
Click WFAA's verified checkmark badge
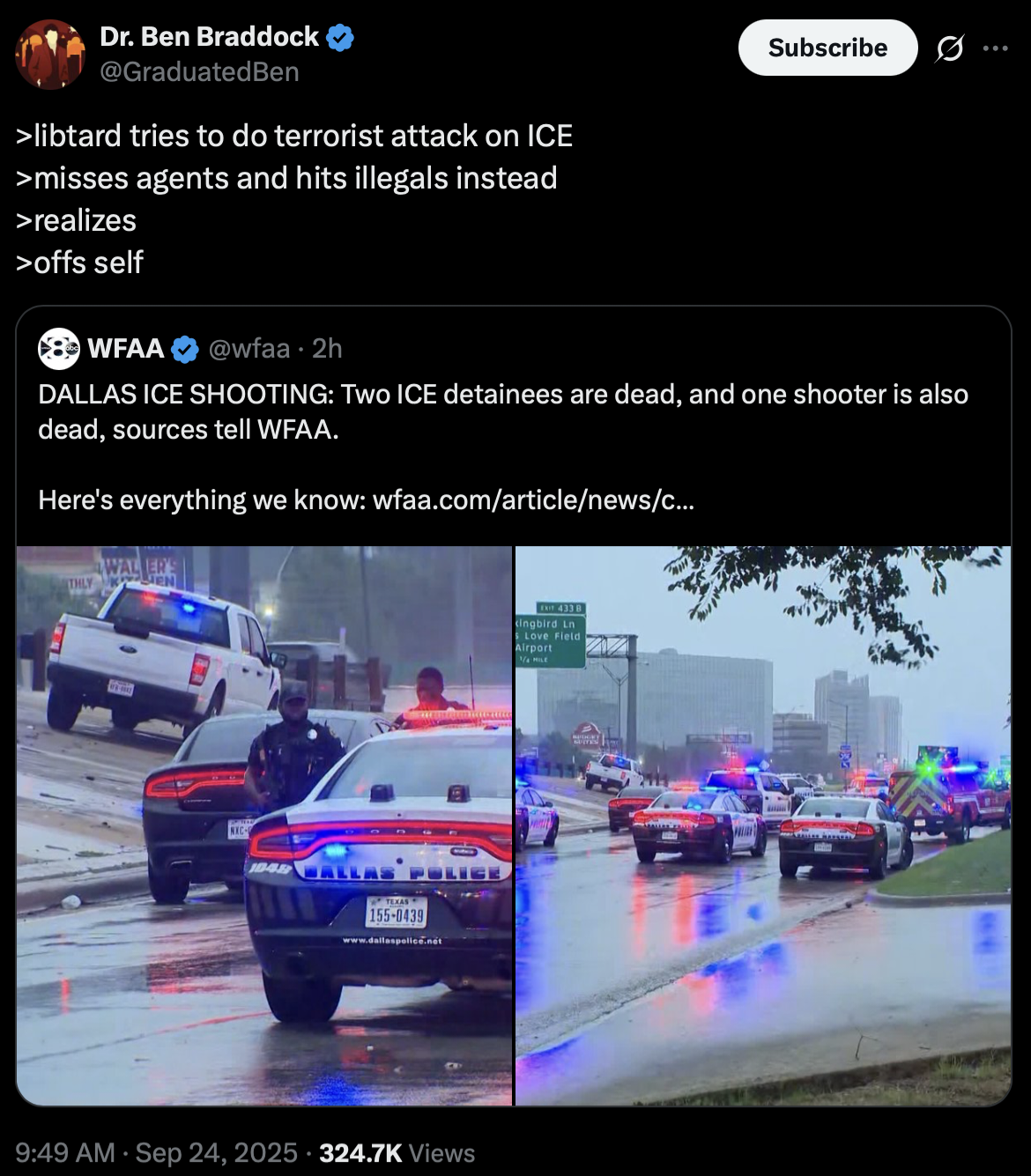pos(185,349)
